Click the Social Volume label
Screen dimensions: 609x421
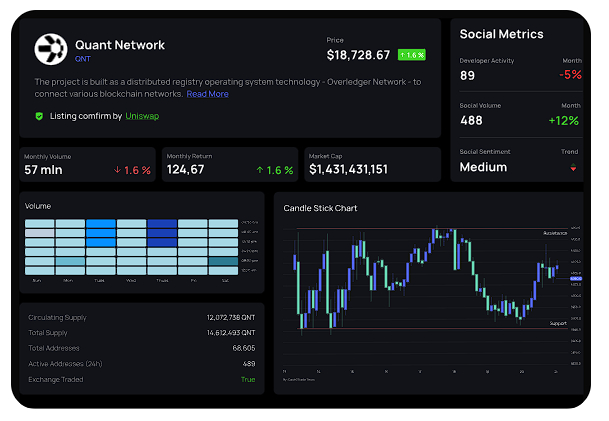480,106
